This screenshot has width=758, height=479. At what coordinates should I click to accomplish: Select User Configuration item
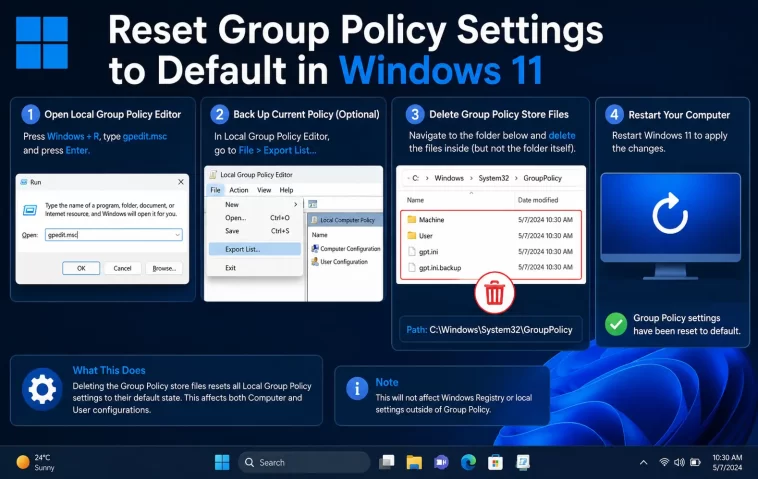point(339,261)
